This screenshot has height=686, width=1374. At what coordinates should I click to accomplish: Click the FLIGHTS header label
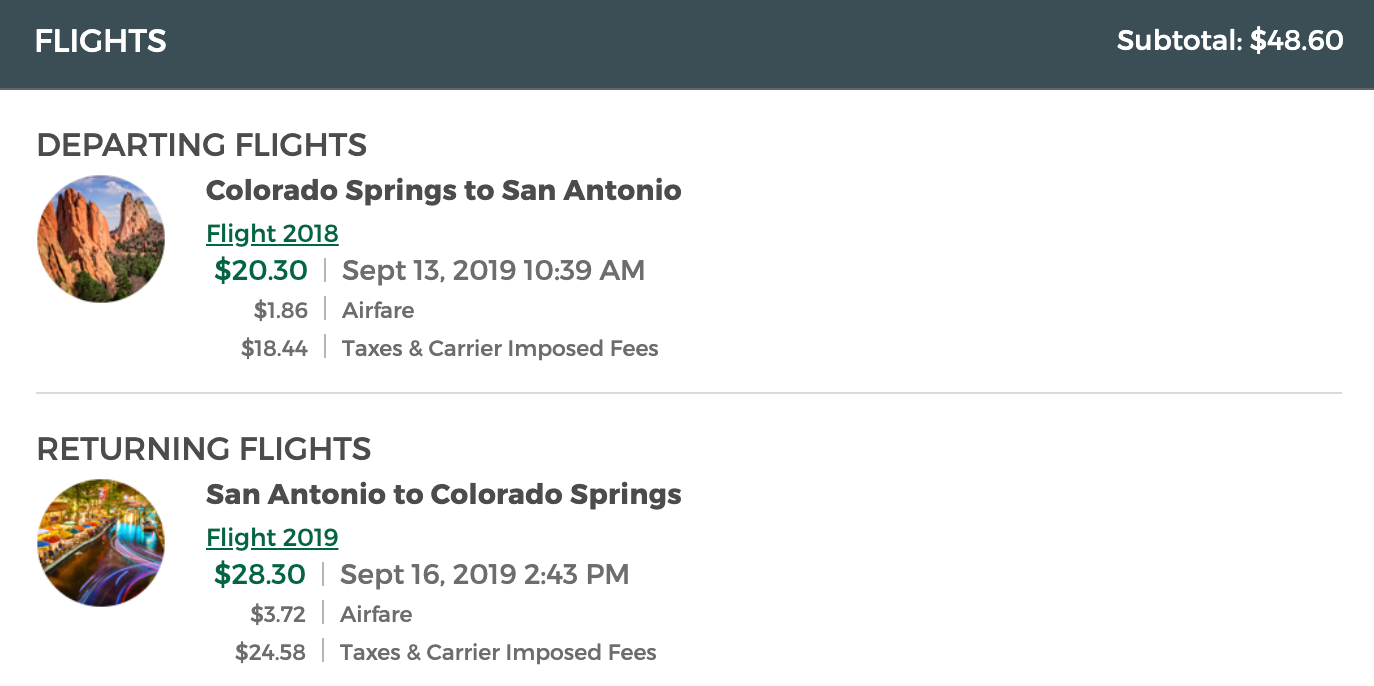[100, 41]
